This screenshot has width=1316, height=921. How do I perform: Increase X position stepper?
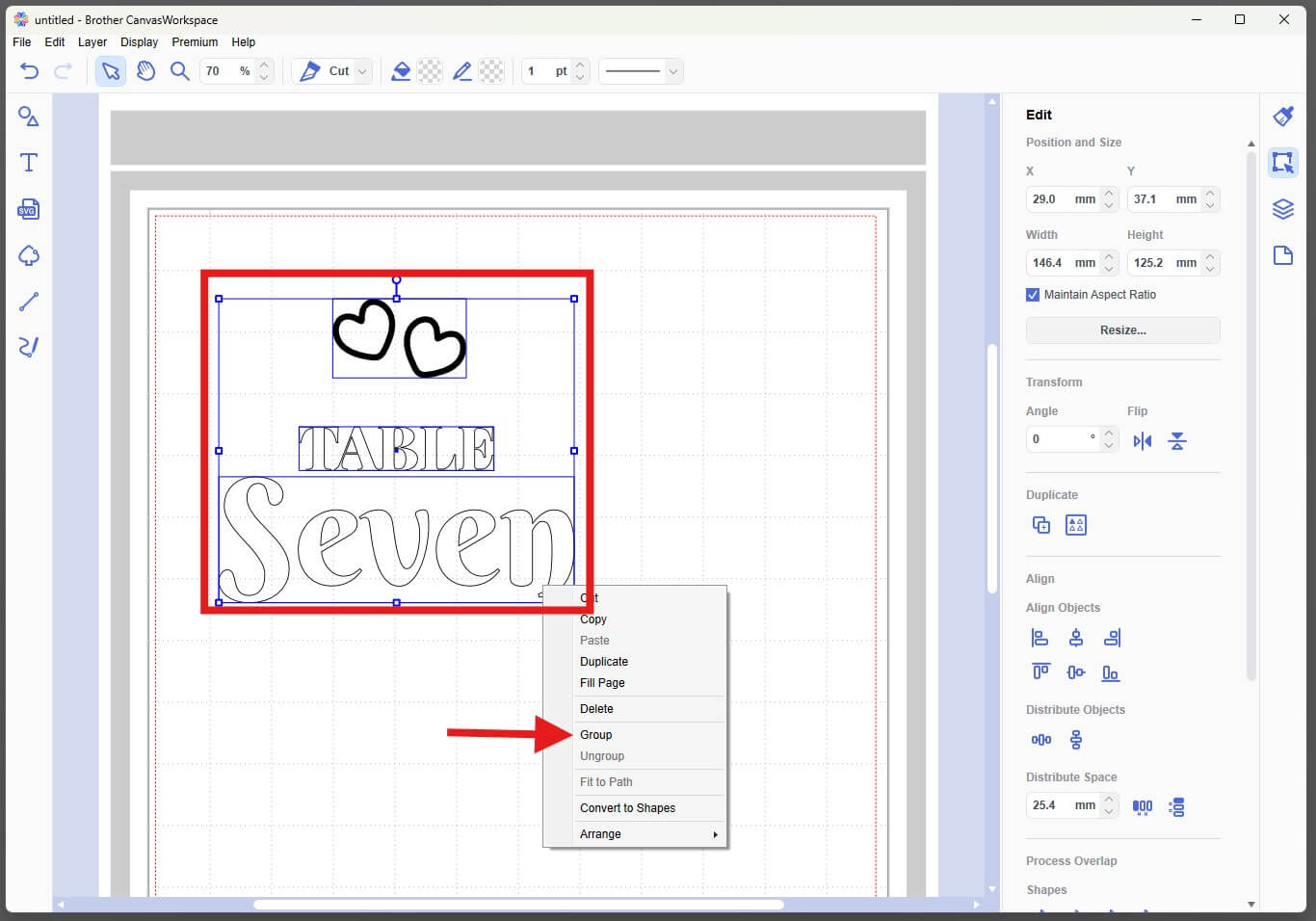[1109, 194]
